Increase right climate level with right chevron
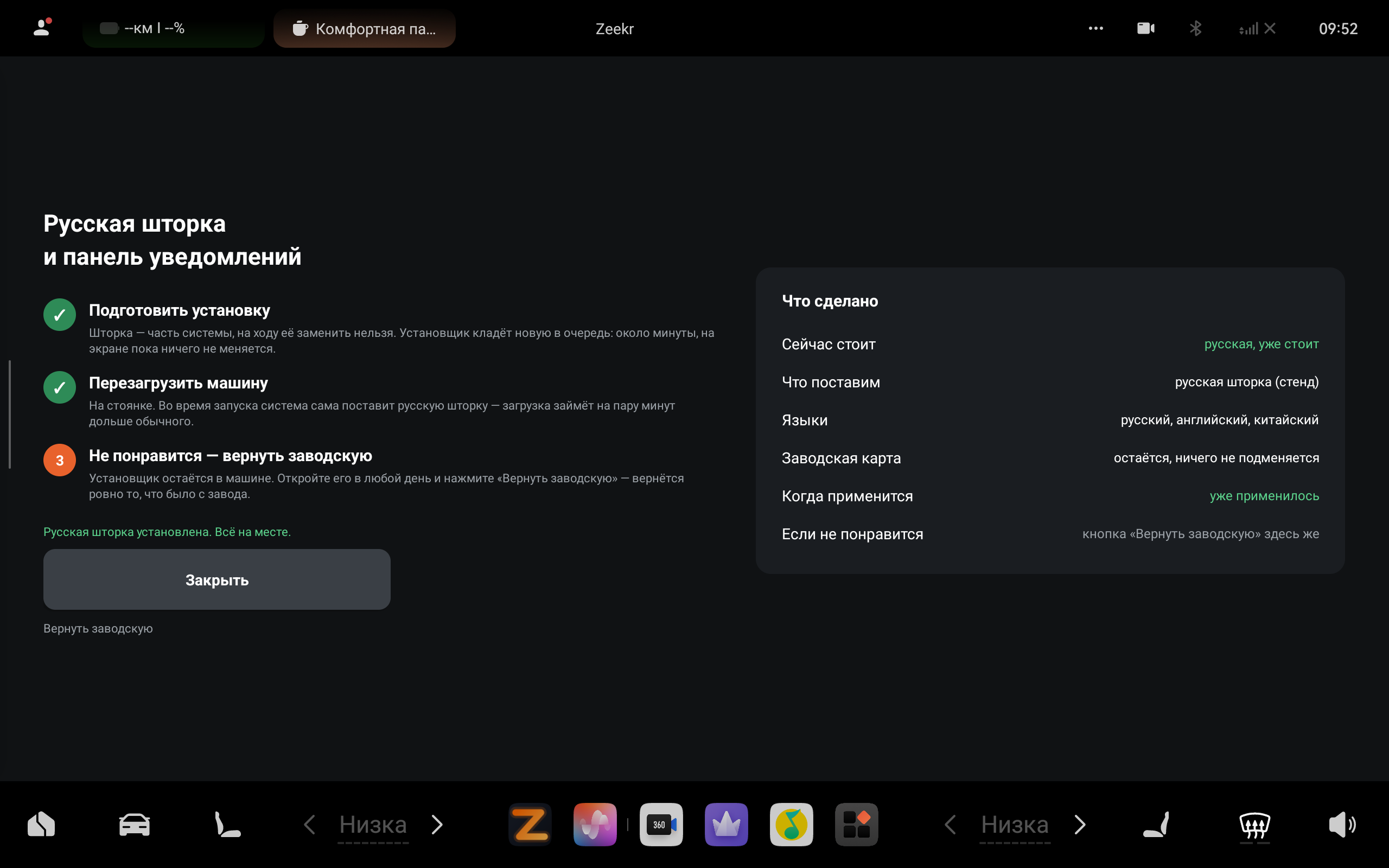The image size is (1389, 868). pos(1080,825)
